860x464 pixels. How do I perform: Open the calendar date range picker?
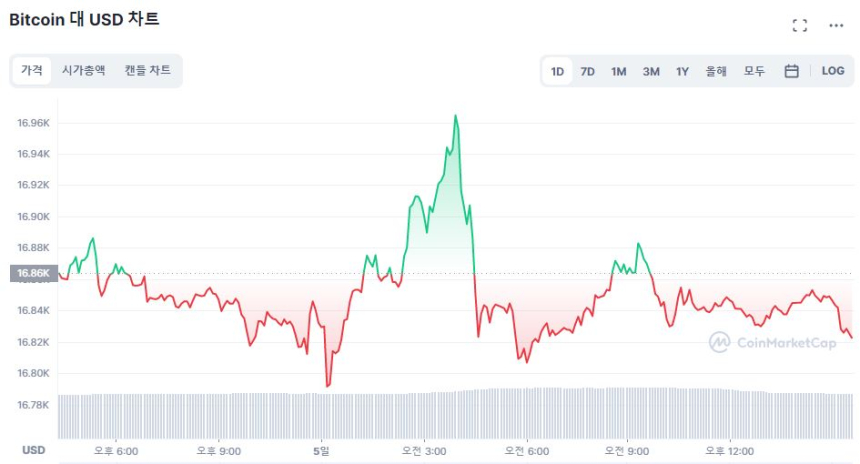[x=791, y=71]
